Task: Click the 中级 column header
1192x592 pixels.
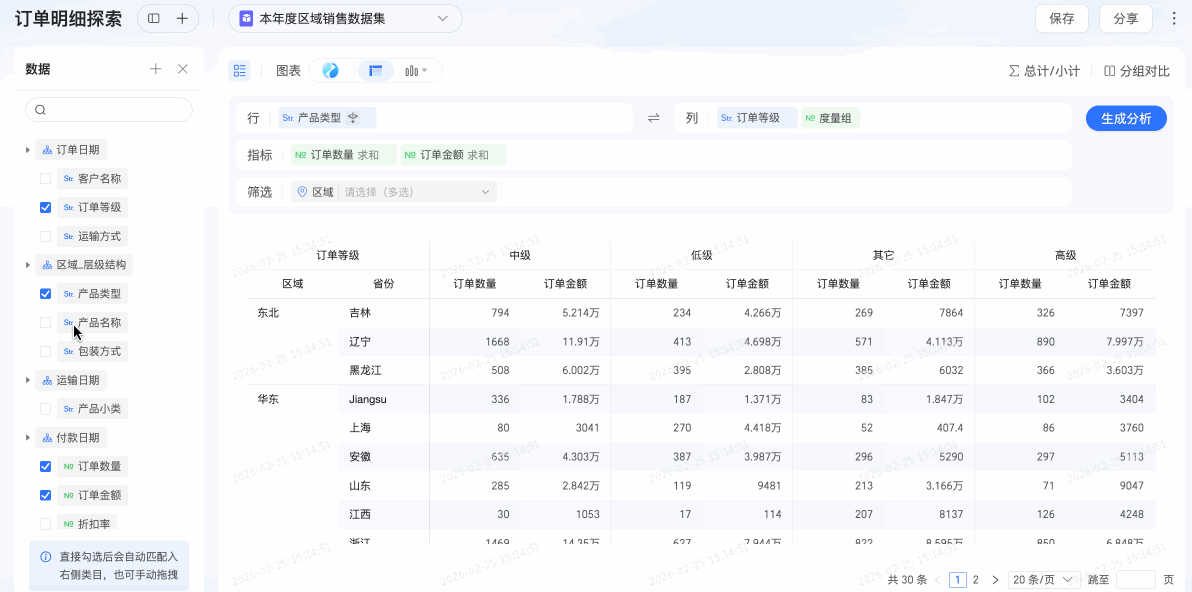Action: [x=520, y=255]
